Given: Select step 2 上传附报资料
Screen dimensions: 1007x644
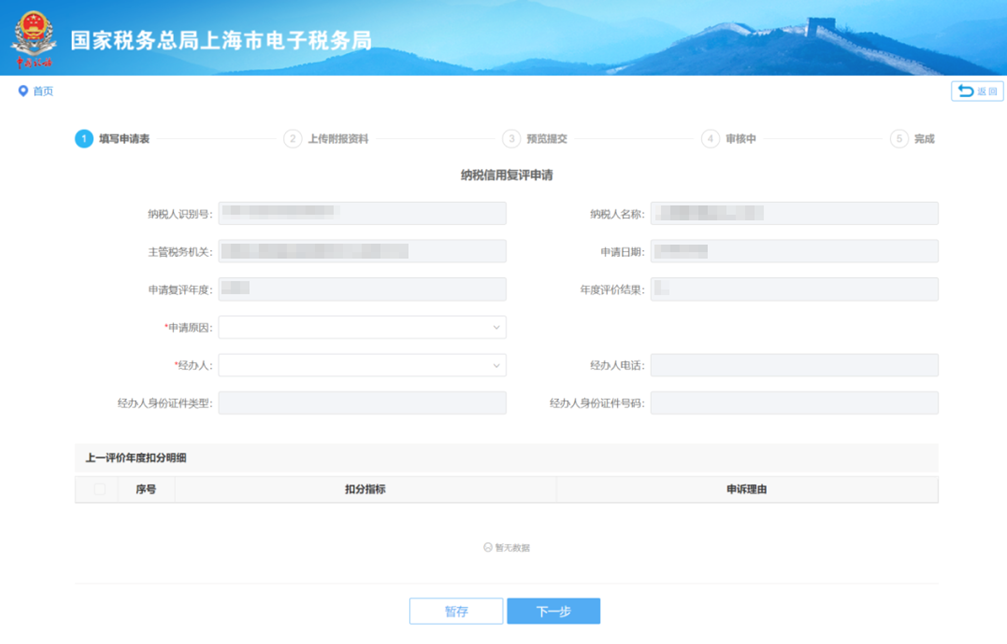Looking at the screenshot, I should click(x=326, y=139).
